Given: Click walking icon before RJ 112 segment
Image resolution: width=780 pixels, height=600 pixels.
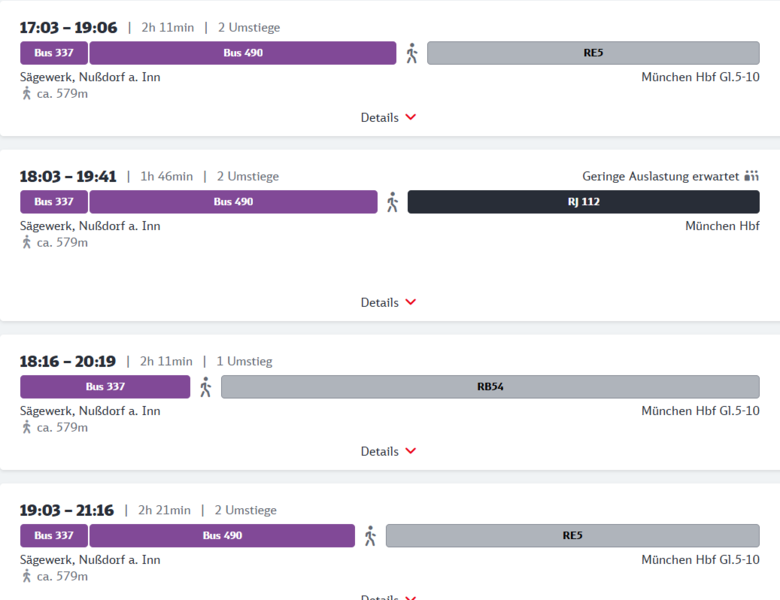Looking at the screenshot, I should click(x=392, y=202).
